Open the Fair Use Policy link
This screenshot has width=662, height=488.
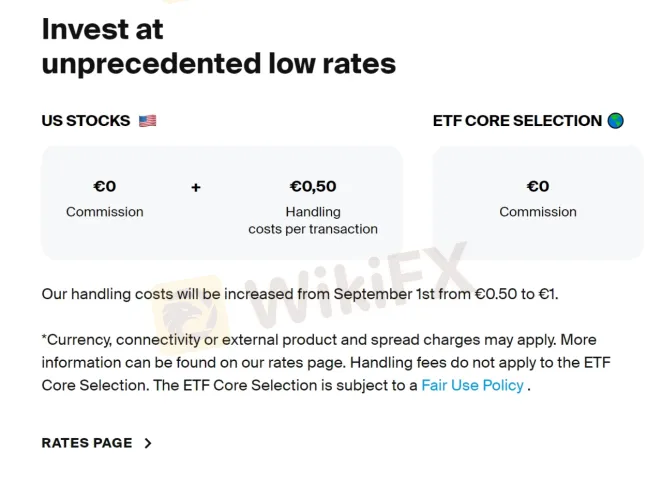pyautogui.click(x=472, y=385)
